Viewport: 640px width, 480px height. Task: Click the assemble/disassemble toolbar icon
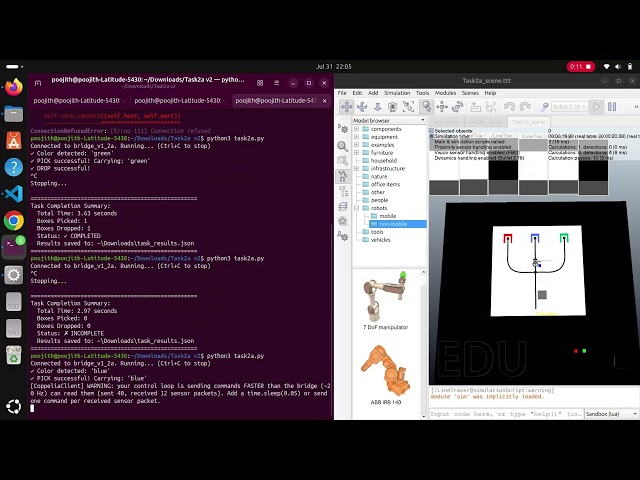coord(476,107)
